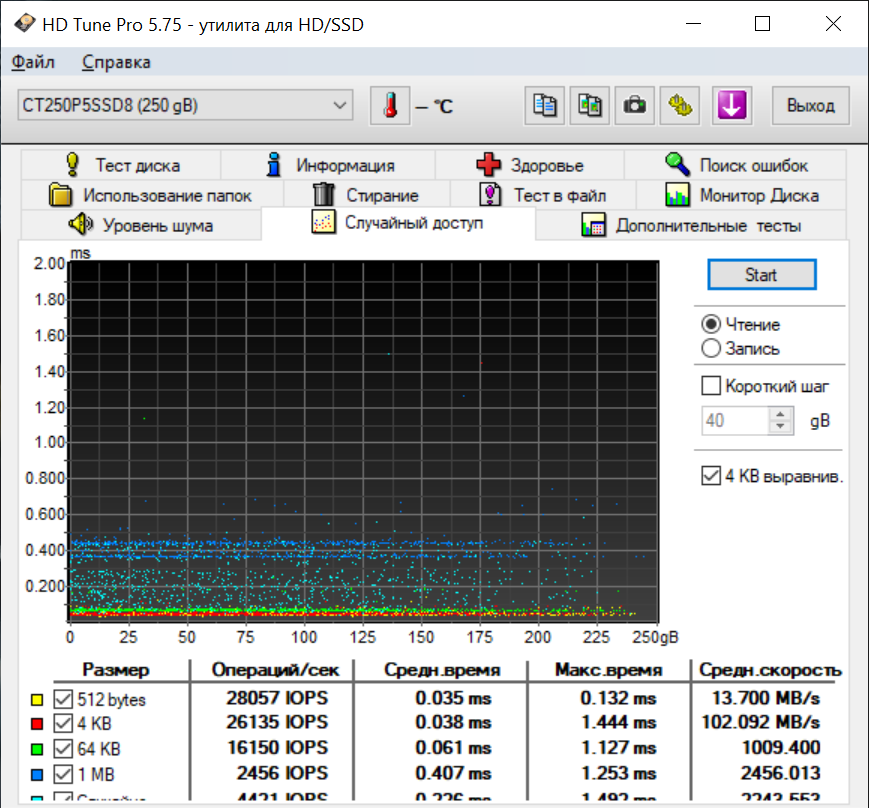Open the Стирание tab
869x808 pixels.
point(366,195)
